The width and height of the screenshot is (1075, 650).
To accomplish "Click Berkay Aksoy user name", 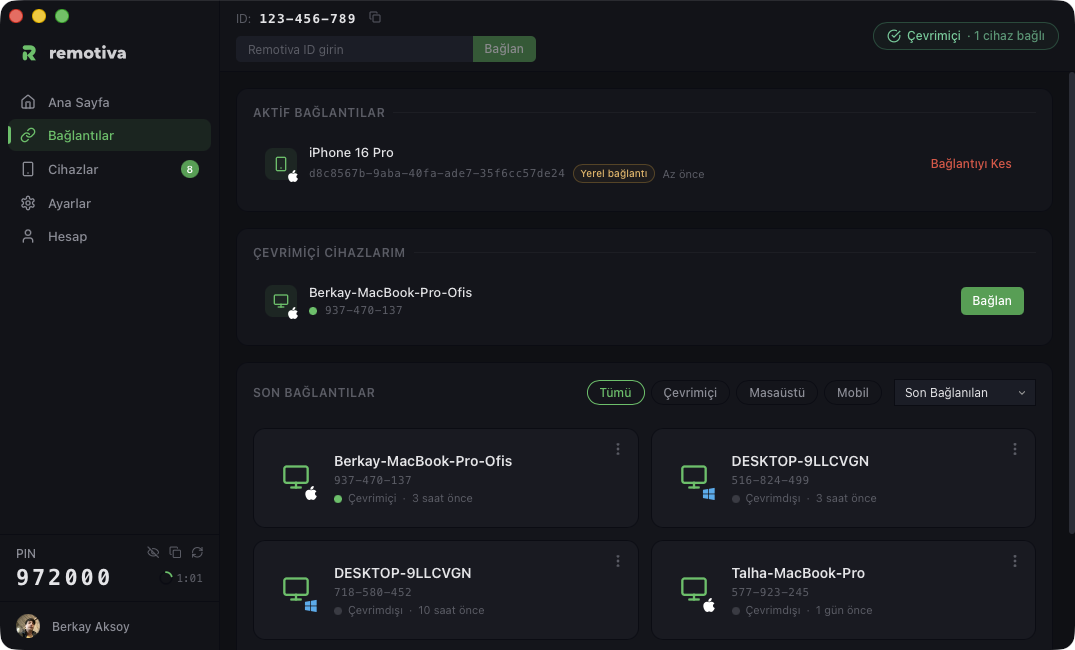I will (90, 627).
